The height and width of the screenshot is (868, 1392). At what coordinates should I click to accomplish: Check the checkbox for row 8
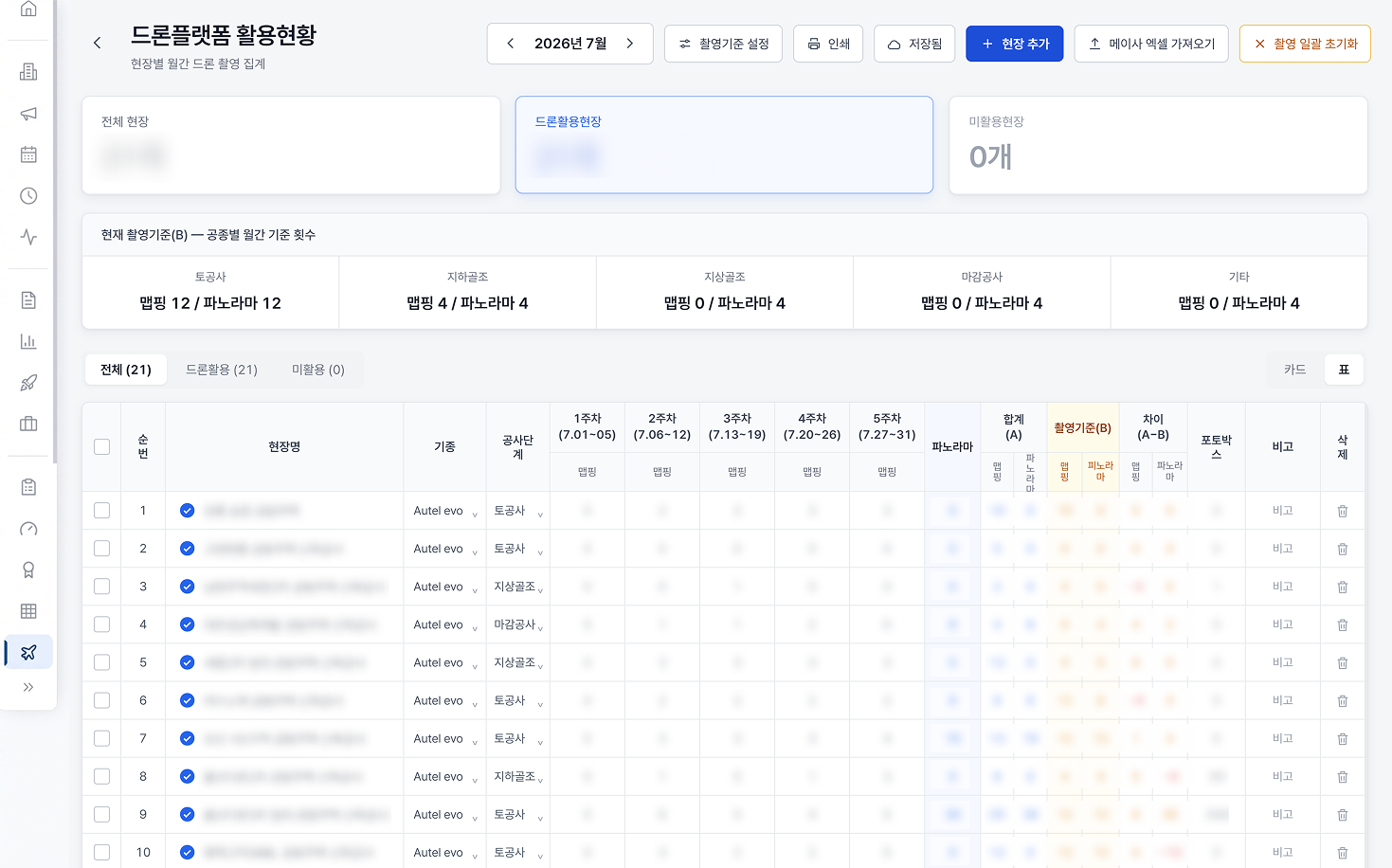101,776
